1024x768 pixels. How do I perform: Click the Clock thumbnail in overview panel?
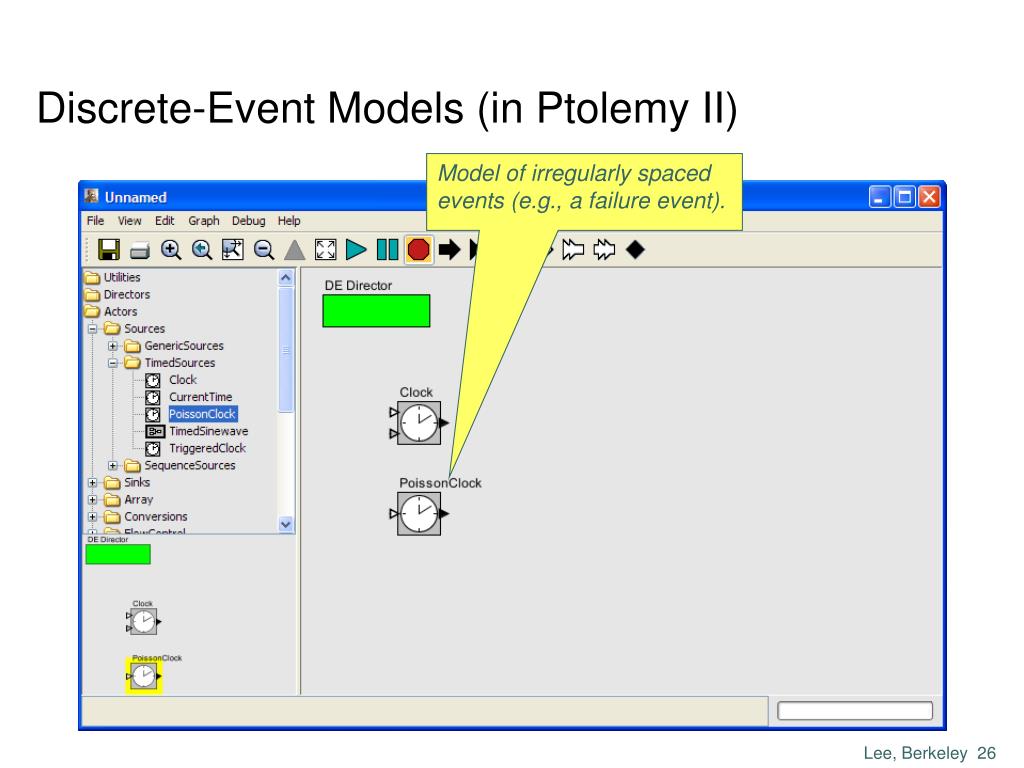144,622
